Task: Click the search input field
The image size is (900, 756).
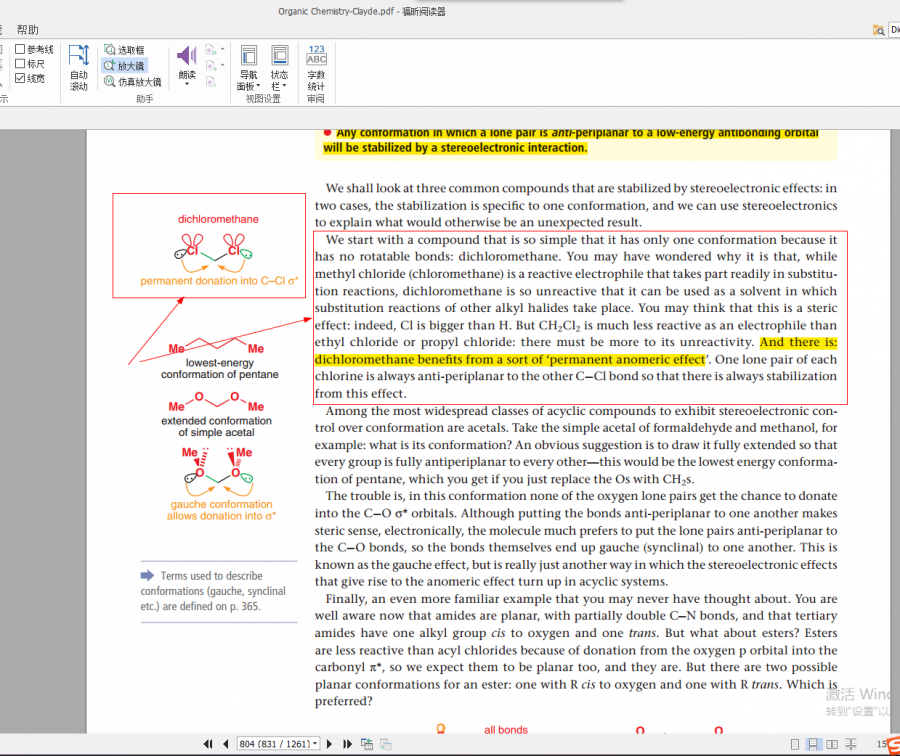Action: tap(894, 30)
